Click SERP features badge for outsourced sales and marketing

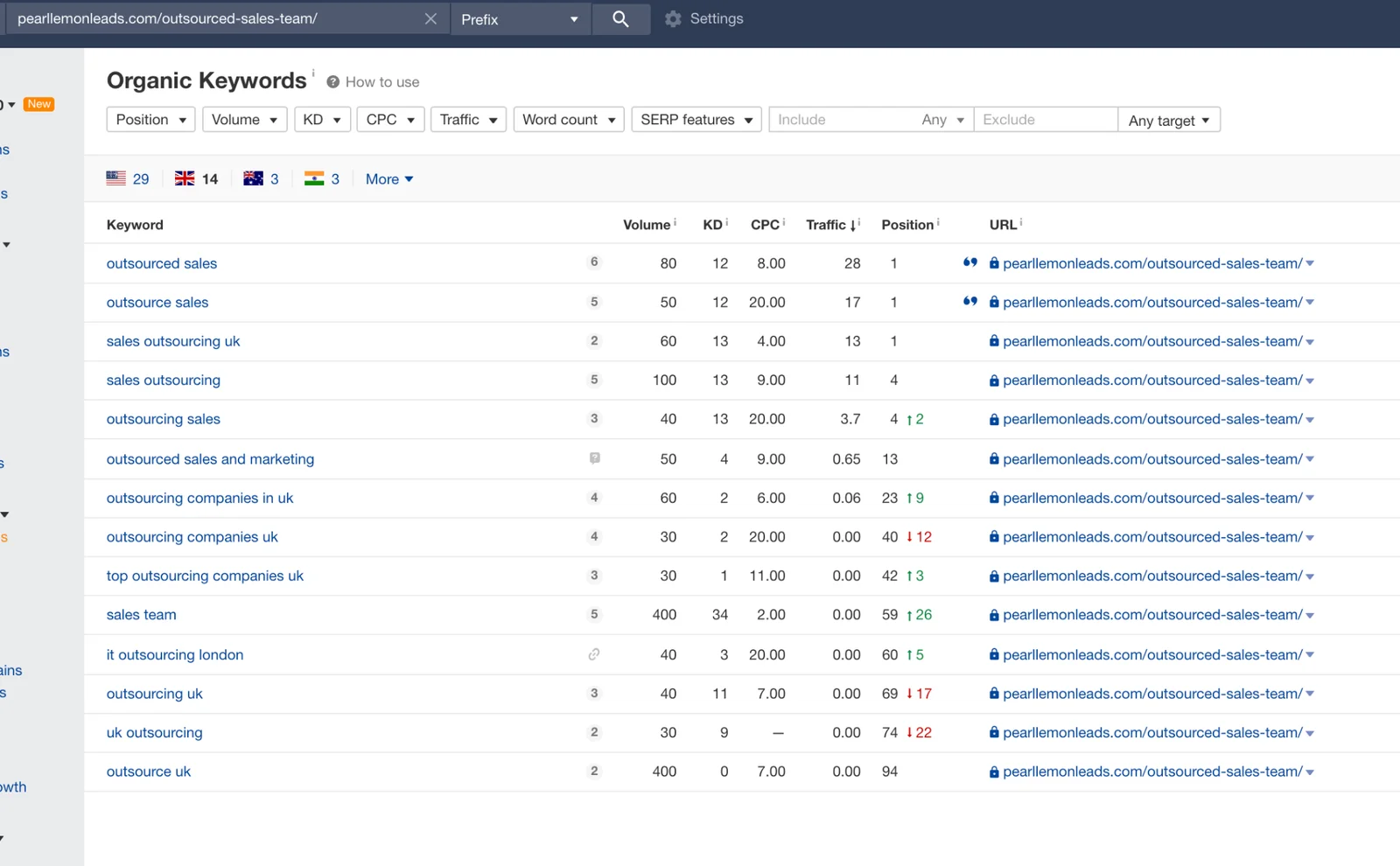pyautogui.click(x=594, y=458)
